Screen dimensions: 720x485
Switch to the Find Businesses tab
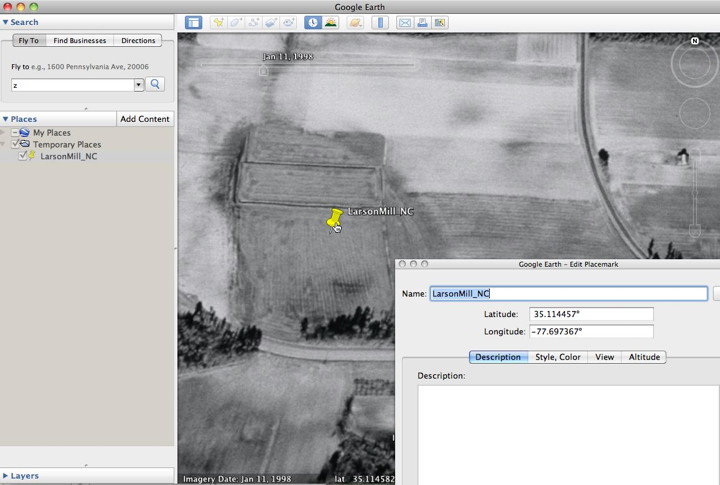coord(79,41)
